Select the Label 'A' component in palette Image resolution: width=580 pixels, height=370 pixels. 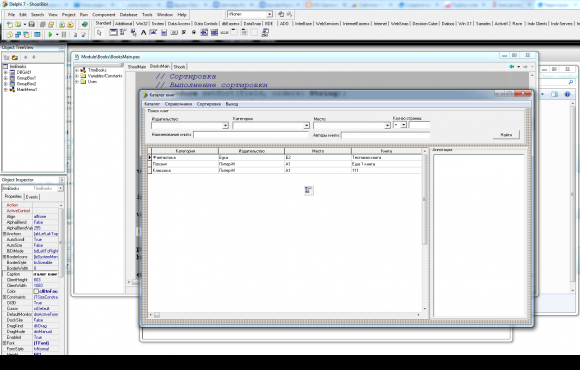point(144,33)
